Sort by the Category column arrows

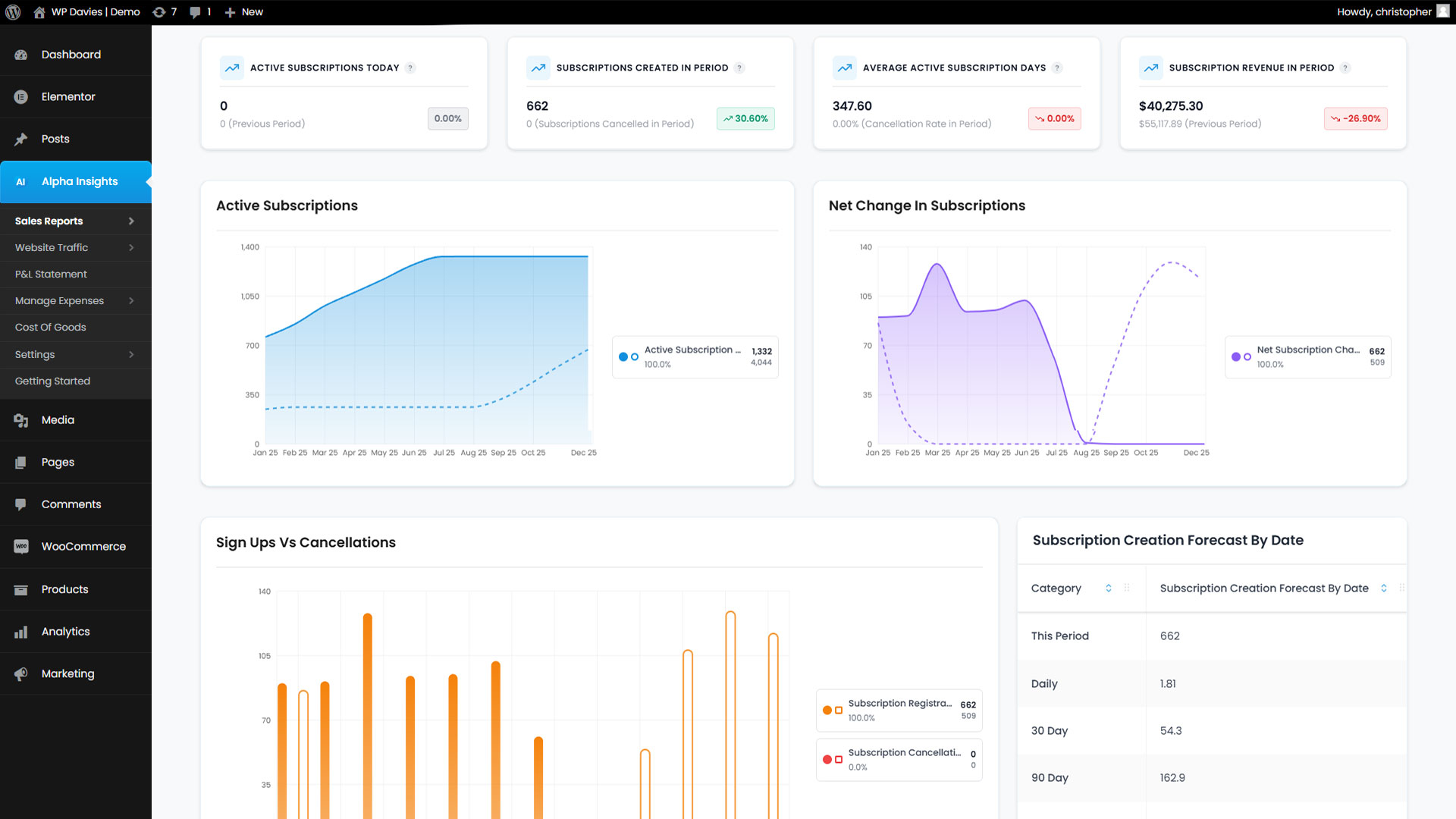[1109, 588]
